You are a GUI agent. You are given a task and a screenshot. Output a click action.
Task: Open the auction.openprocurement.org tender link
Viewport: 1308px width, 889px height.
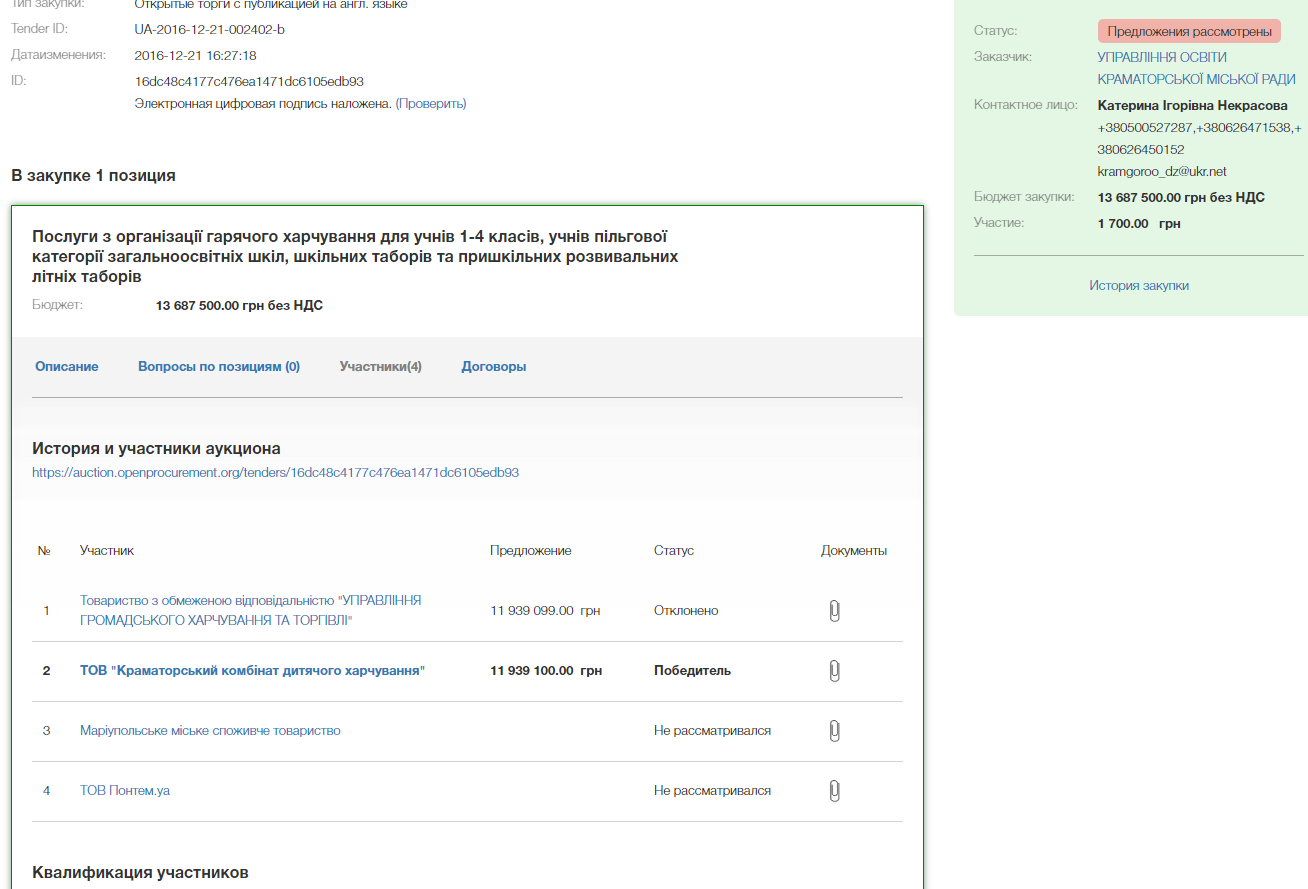[275, 473]
